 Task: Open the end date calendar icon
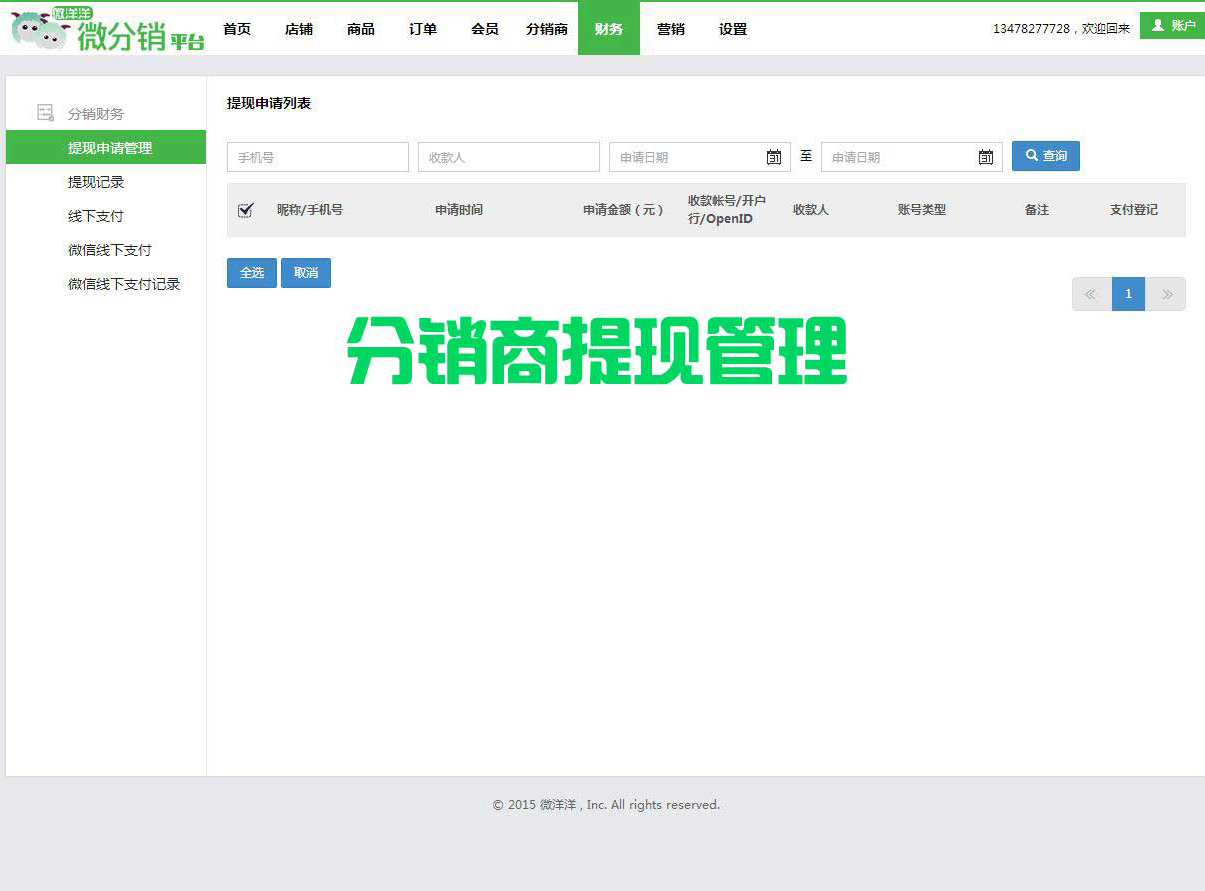point(986,157)
